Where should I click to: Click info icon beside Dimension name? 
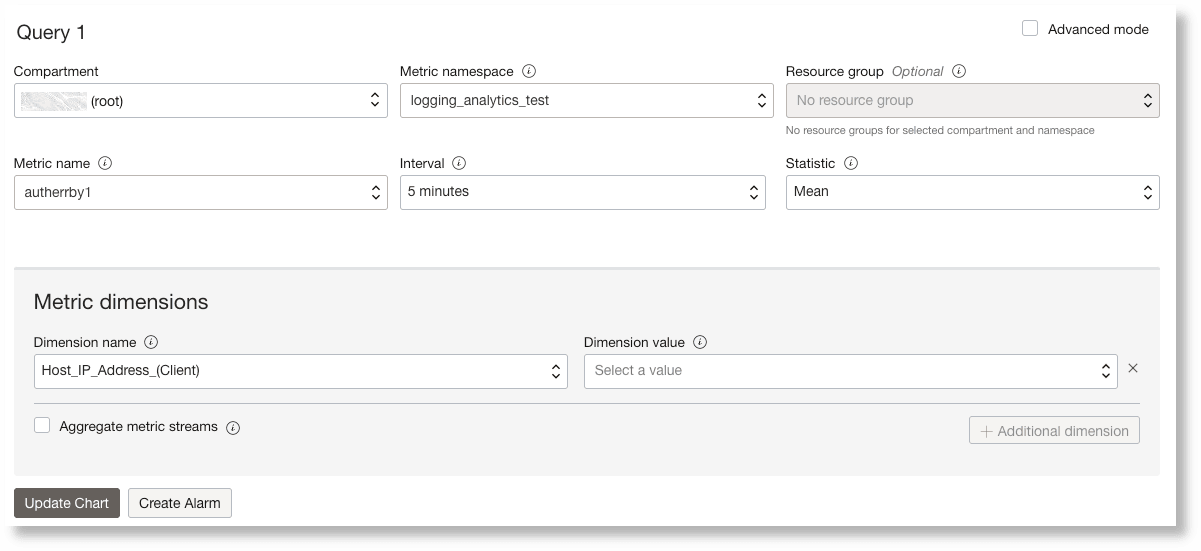(x=151, y=342)
